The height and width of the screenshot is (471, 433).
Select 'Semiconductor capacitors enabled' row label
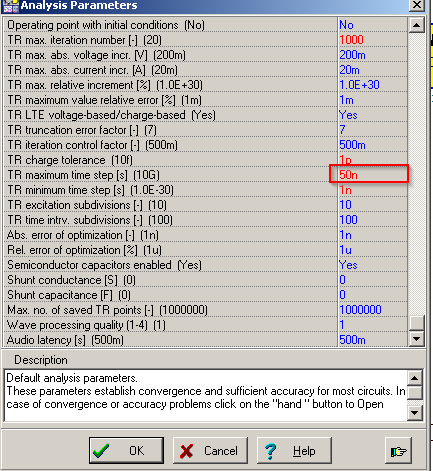(104, 265)
